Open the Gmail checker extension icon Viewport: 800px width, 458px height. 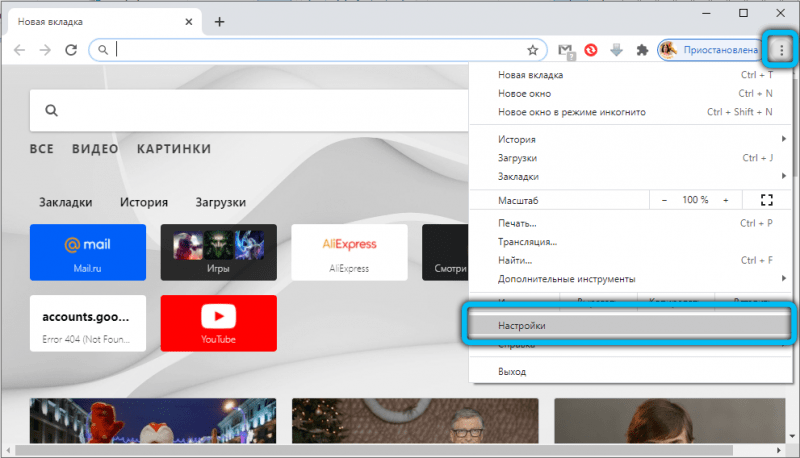(x=566, y=50)
